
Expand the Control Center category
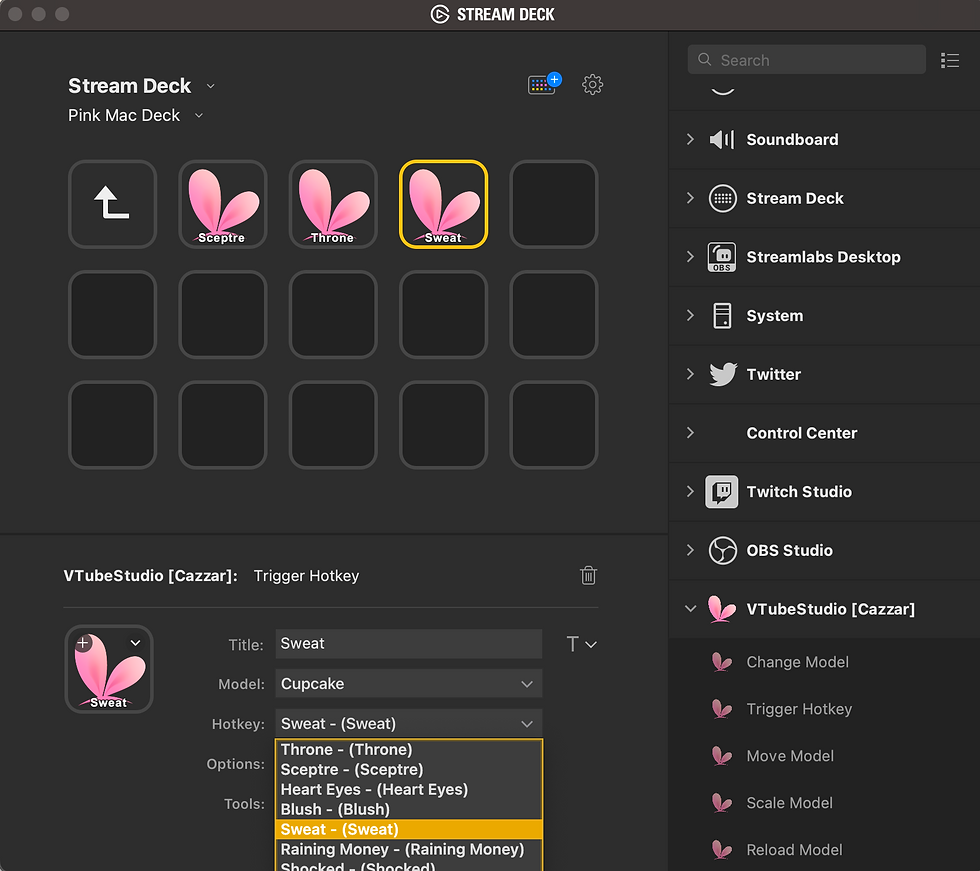690,433
